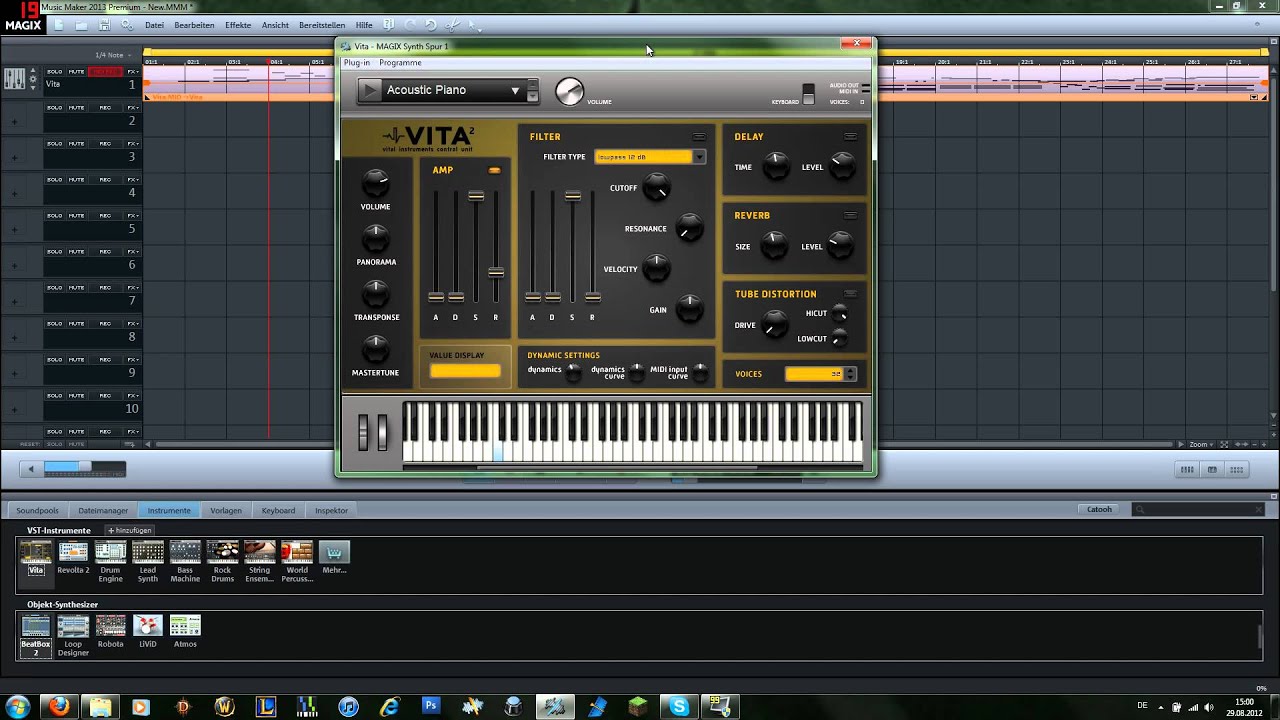This screenshot has width=1280, height=720.
Task: Click the + hinzufügen button
Action: 130,530
